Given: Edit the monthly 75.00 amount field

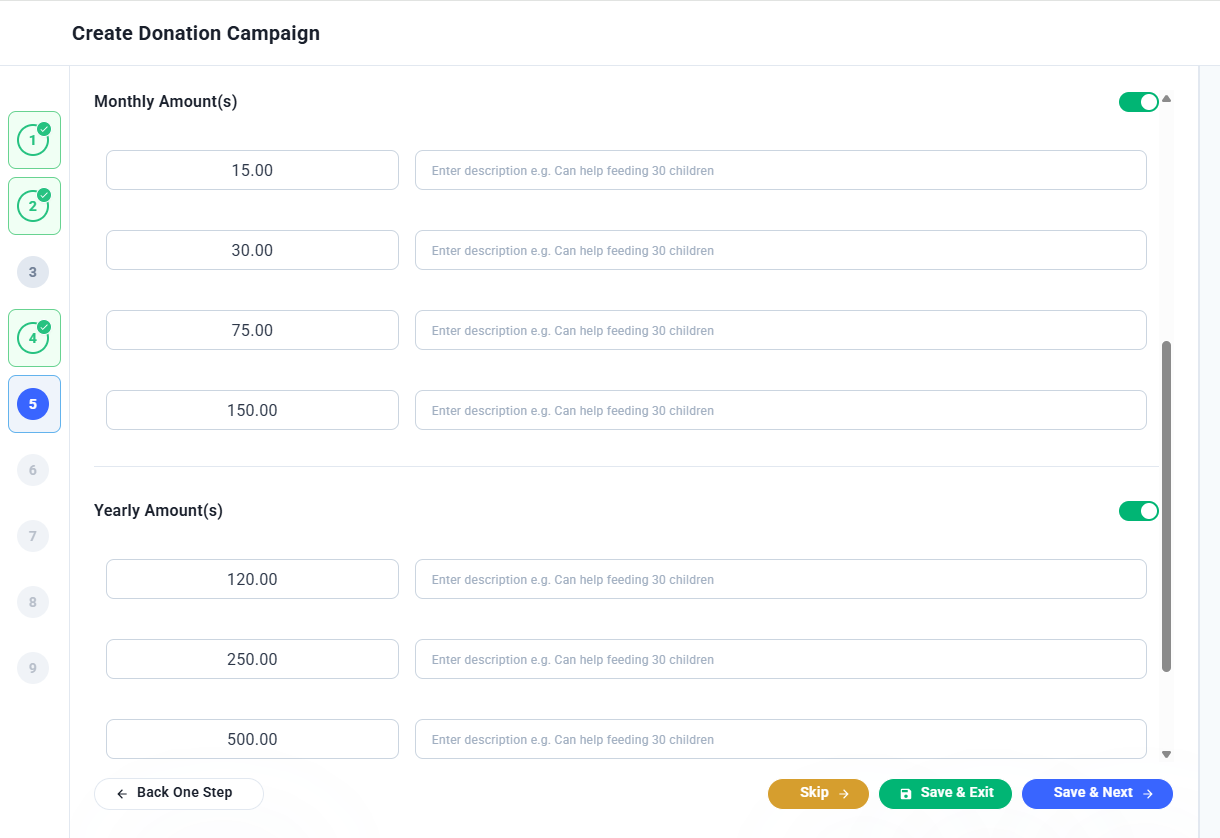Looking at the screenshot, I should tap(252, 330).
